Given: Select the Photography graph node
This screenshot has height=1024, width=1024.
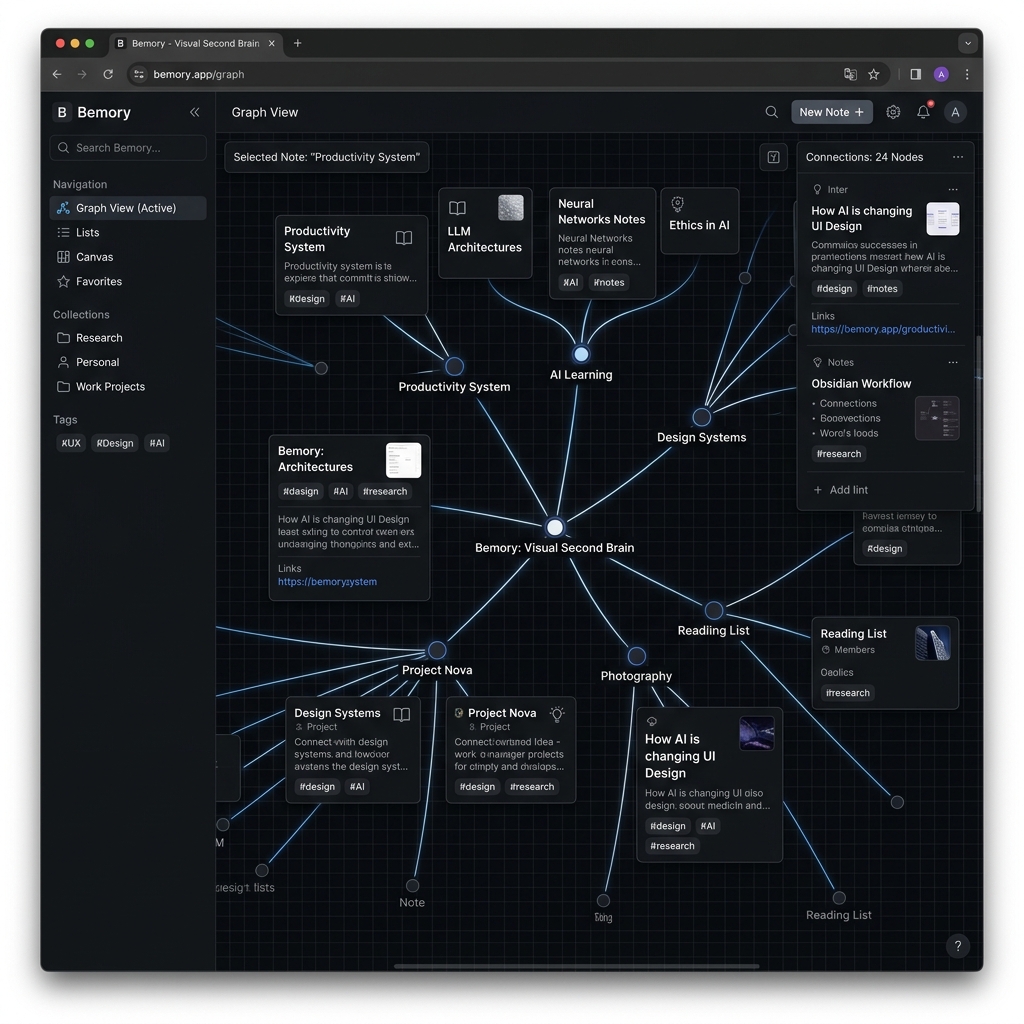Looking at the screenshot, I should (x=637, y=656).
